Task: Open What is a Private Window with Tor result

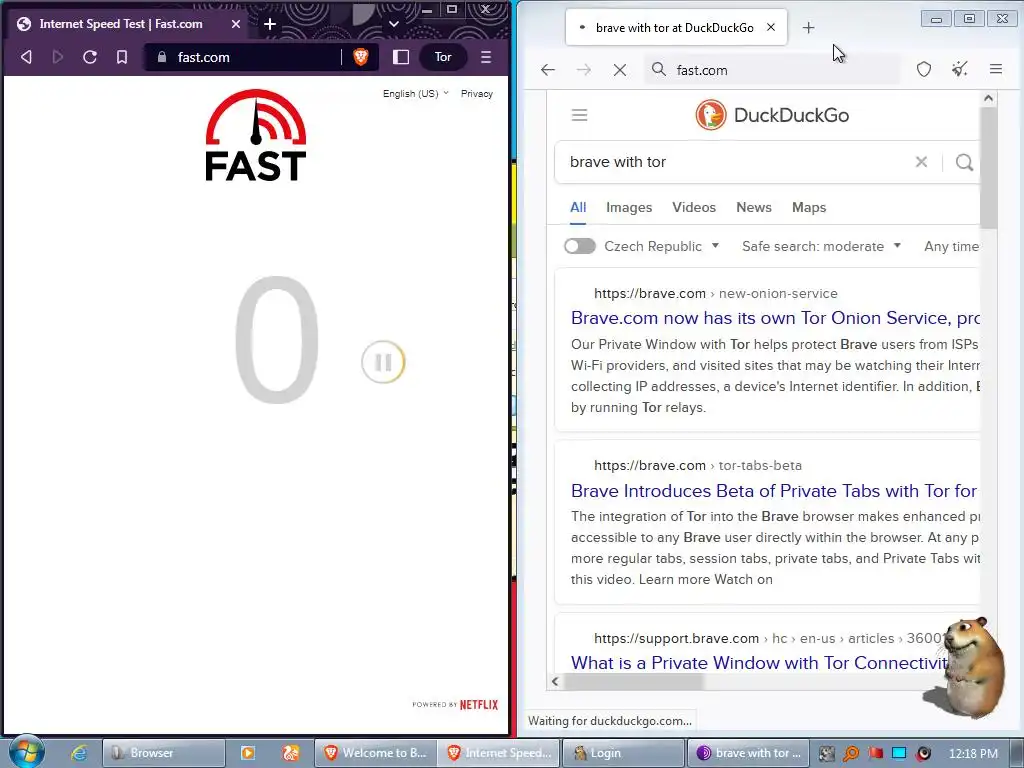Action: point(761,663)
